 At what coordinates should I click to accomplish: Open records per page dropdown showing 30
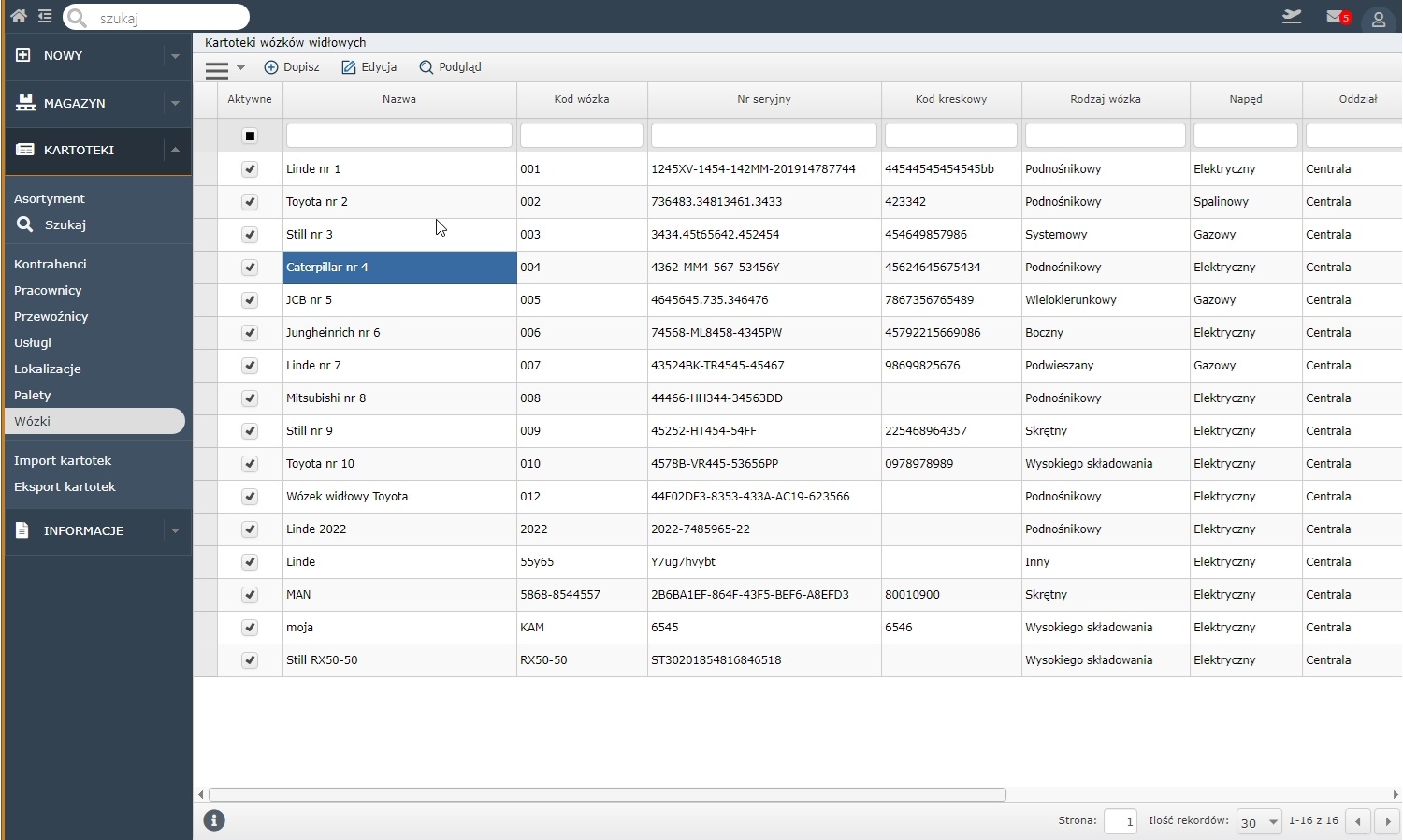pyautogui.click(x=1259, y=822)
